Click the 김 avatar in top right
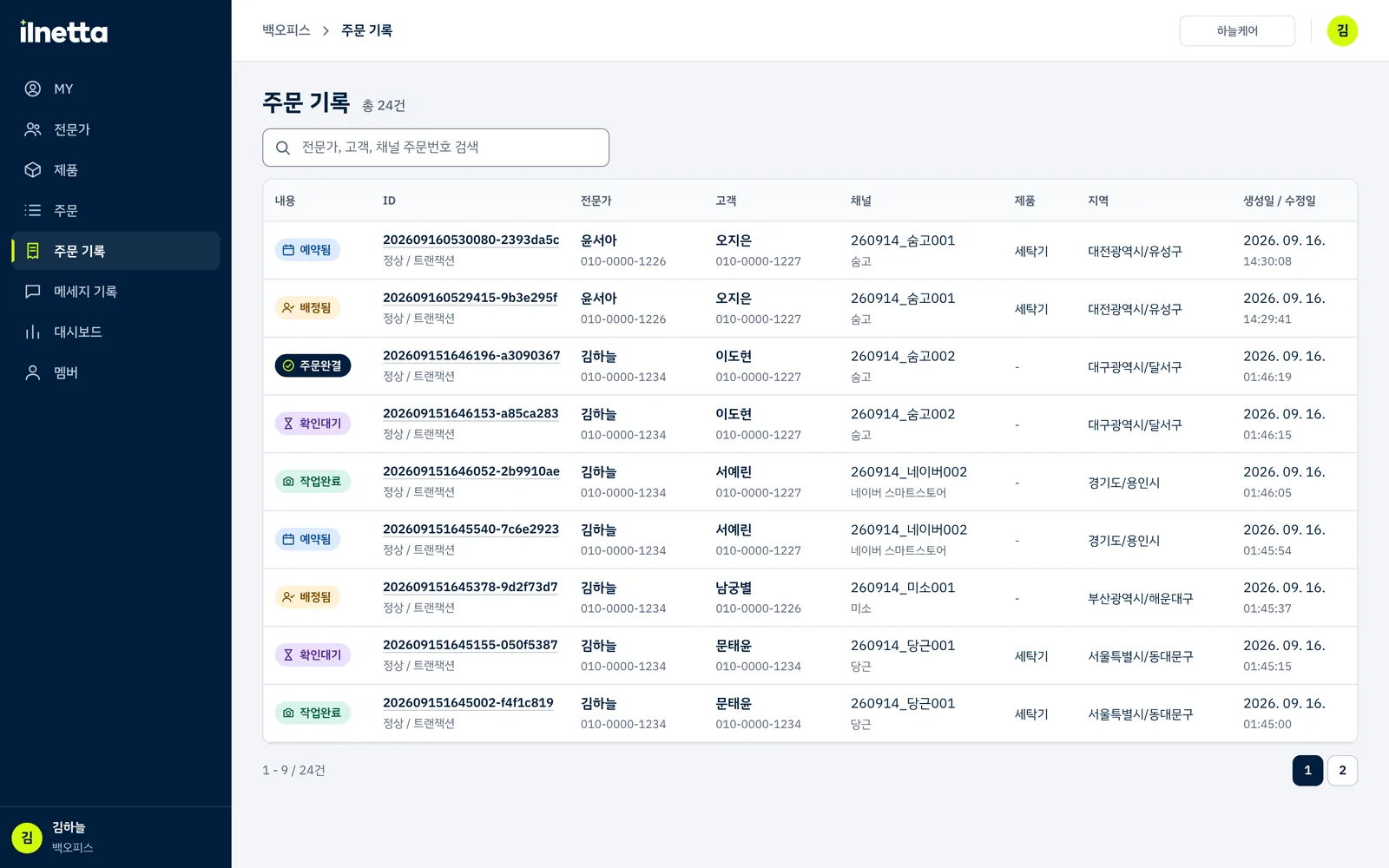Image resolution: width=1389 pixels, height=868 pixels. [1342, 31]
